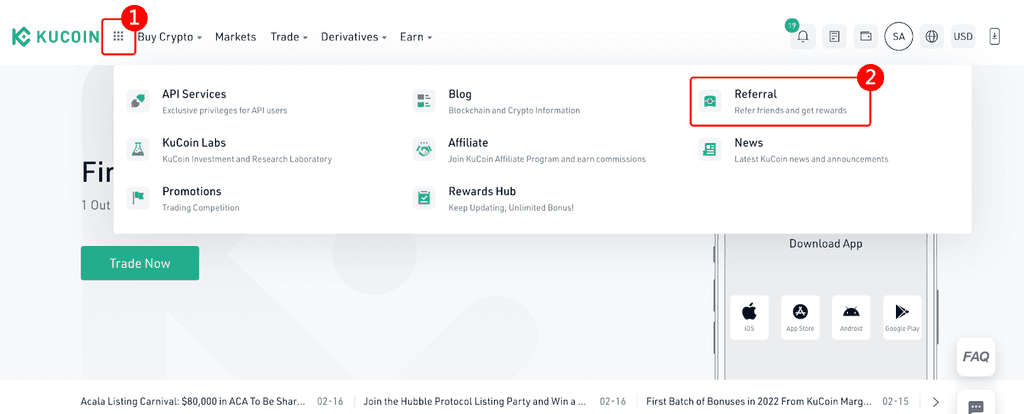The image size is (1024, 414).
Task: Open the wallet icon in header
Action: (866, 37)
